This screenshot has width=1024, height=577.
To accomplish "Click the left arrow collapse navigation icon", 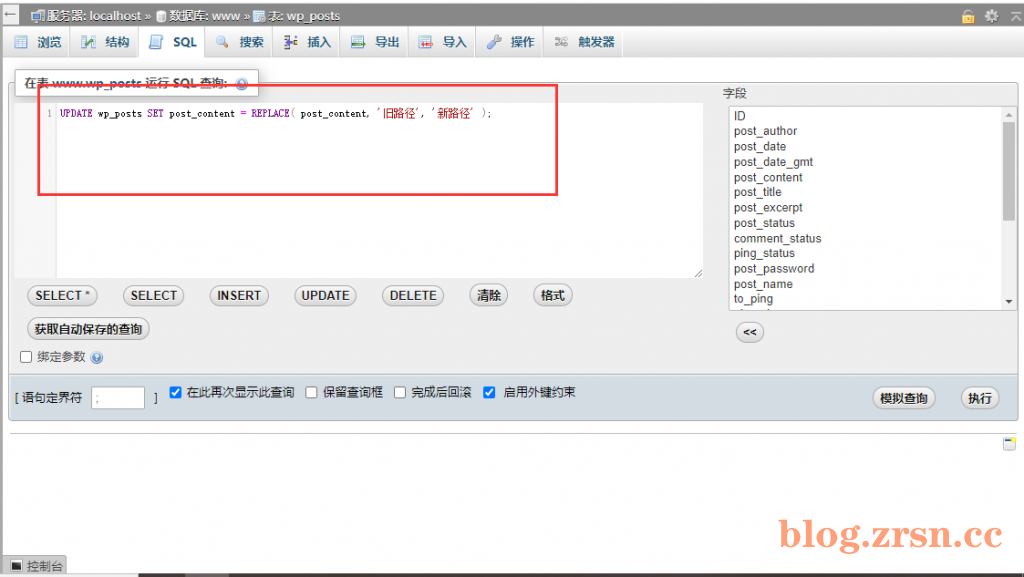I will coord(10,14).
